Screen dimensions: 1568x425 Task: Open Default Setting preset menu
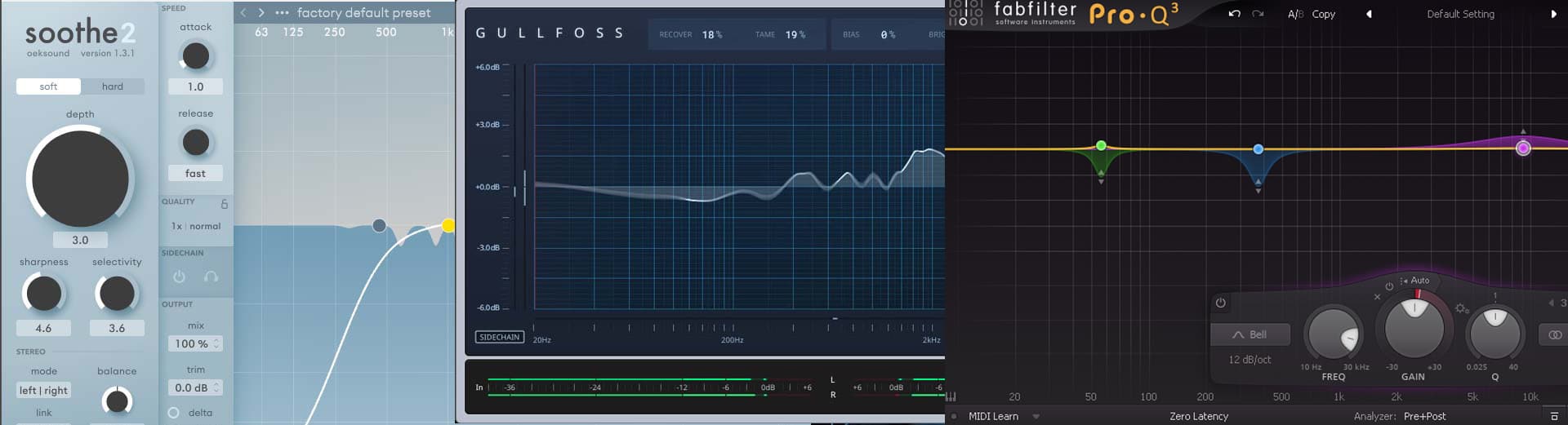pos(1460,14)
